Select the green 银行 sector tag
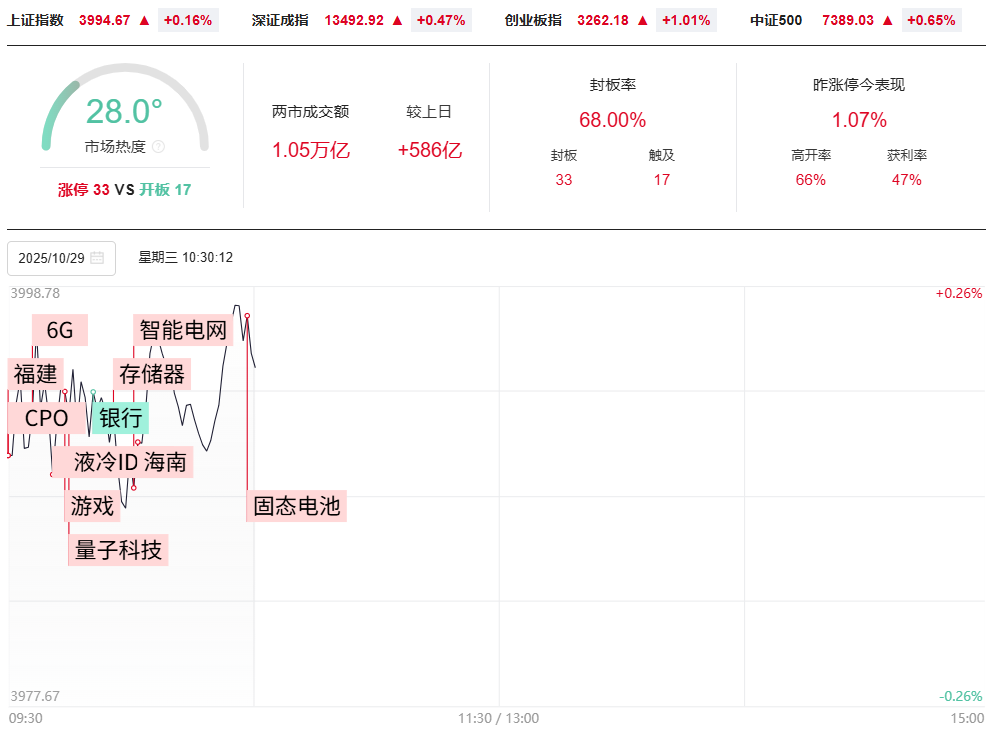 click(120, 418)
